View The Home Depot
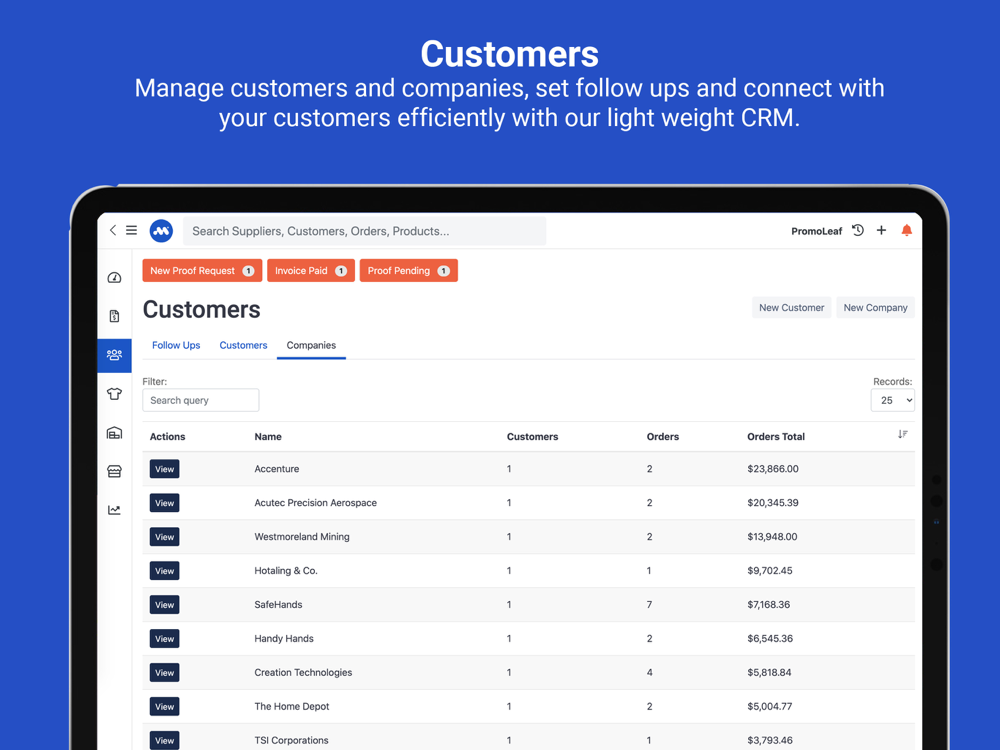 point(165,707)
